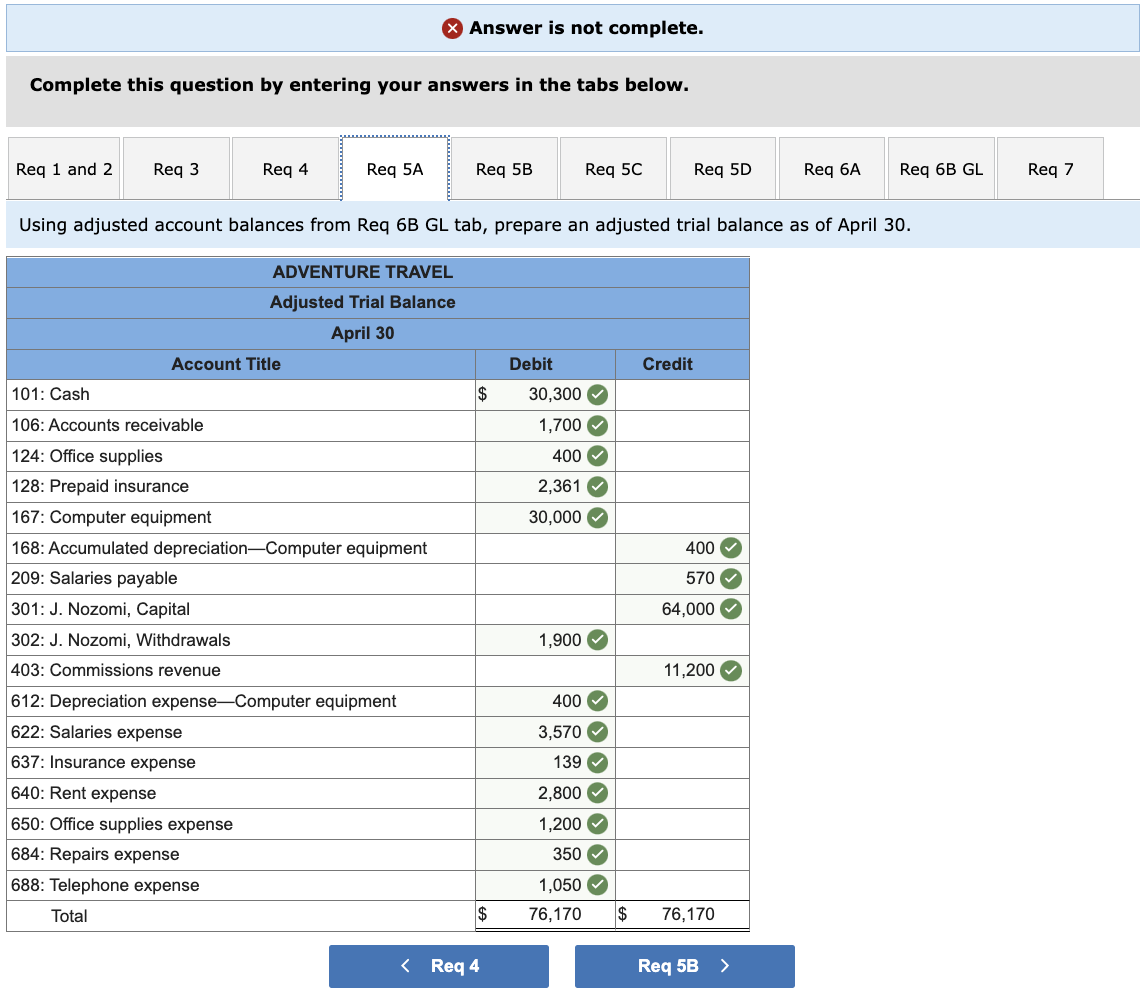Click the checkmark beside Withdrawals 1,900
The image size is (1148, 994).
click(x=598, y=640)
